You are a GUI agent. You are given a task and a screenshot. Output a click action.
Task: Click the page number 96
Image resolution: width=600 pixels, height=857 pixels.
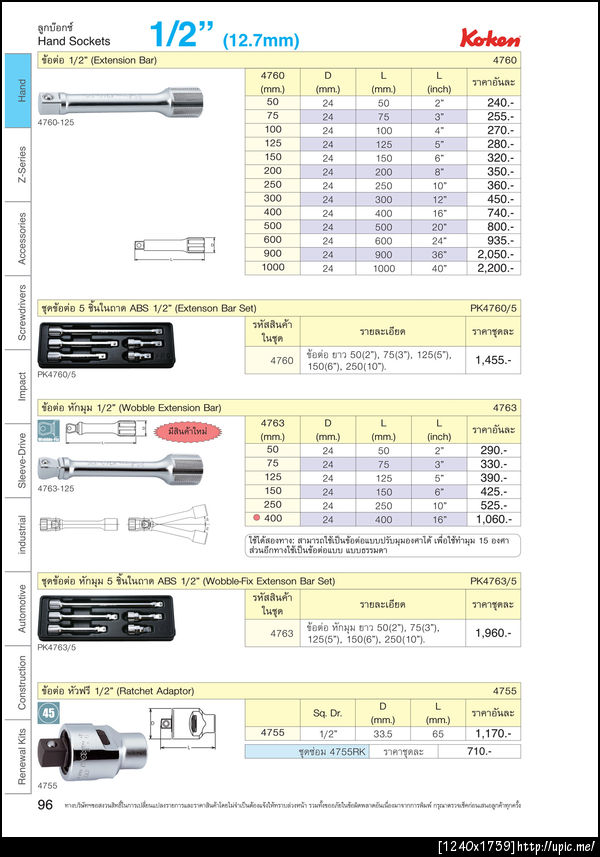tap(45, 804)
